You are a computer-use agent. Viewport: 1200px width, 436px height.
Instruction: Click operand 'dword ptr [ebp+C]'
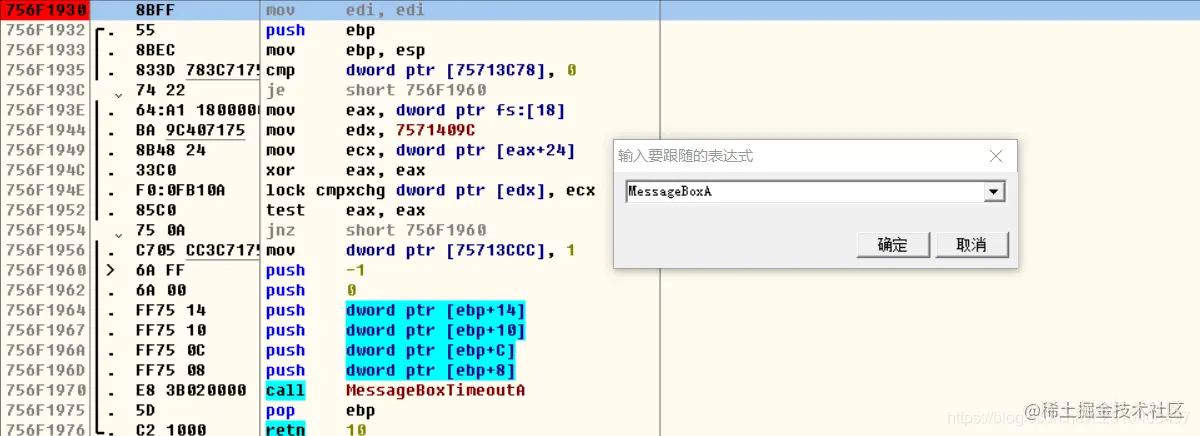tap(431, 350)
